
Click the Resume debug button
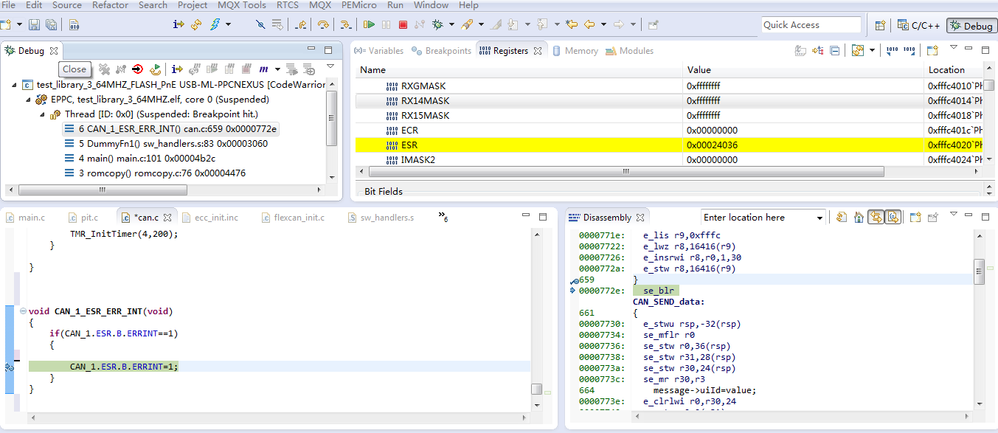point(369,24)
